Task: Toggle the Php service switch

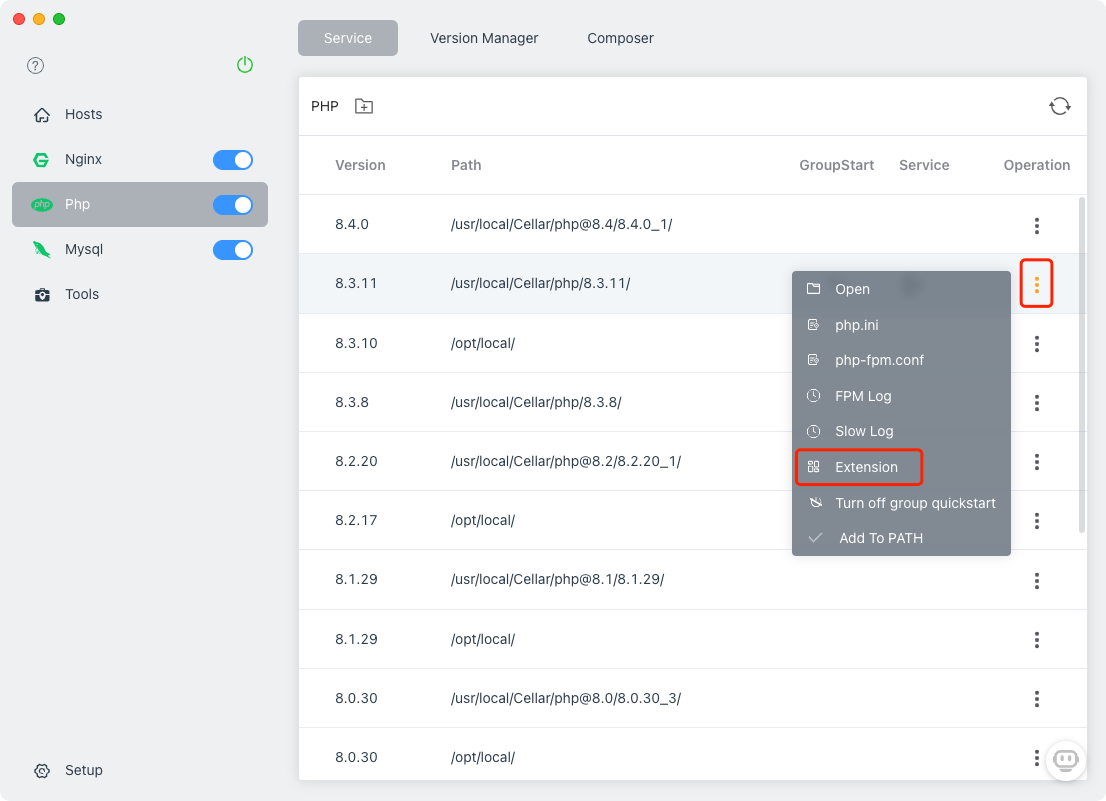Action: pyautogui.click(x=233, y=205)
